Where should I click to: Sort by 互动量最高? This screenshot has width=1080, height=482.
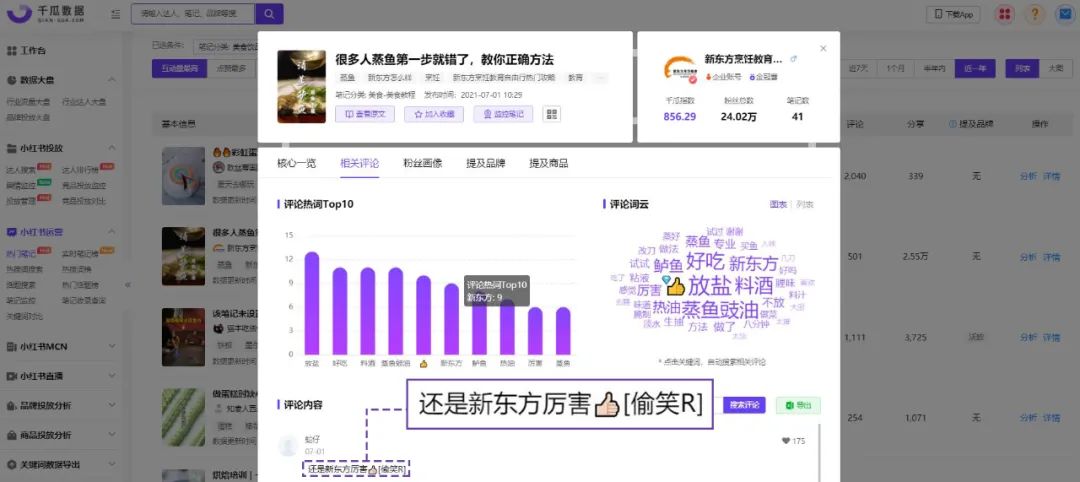click(179, 68)
